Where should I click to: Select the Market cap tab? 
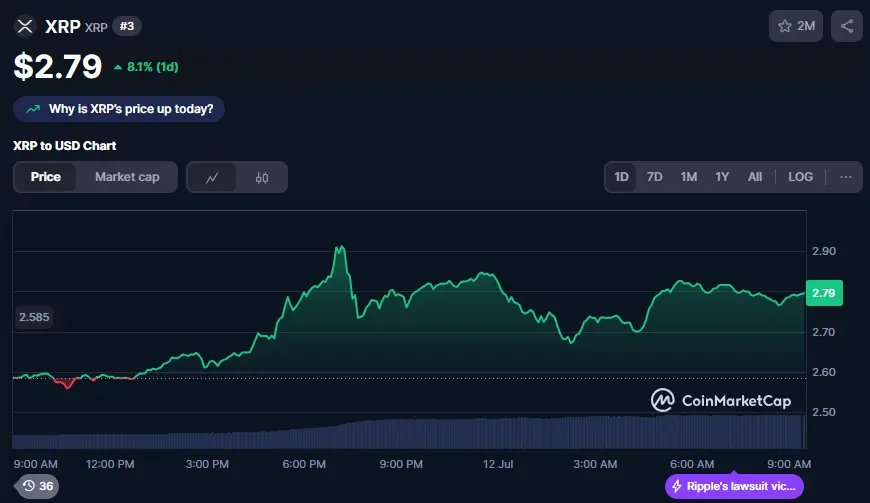click(x=127, y=177)
